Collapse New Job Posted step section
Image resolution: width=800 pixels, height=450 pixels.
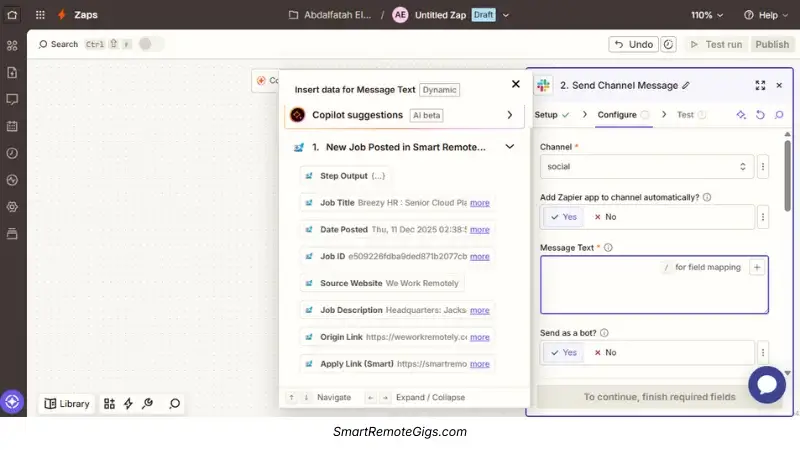click(x=510, y=147)
